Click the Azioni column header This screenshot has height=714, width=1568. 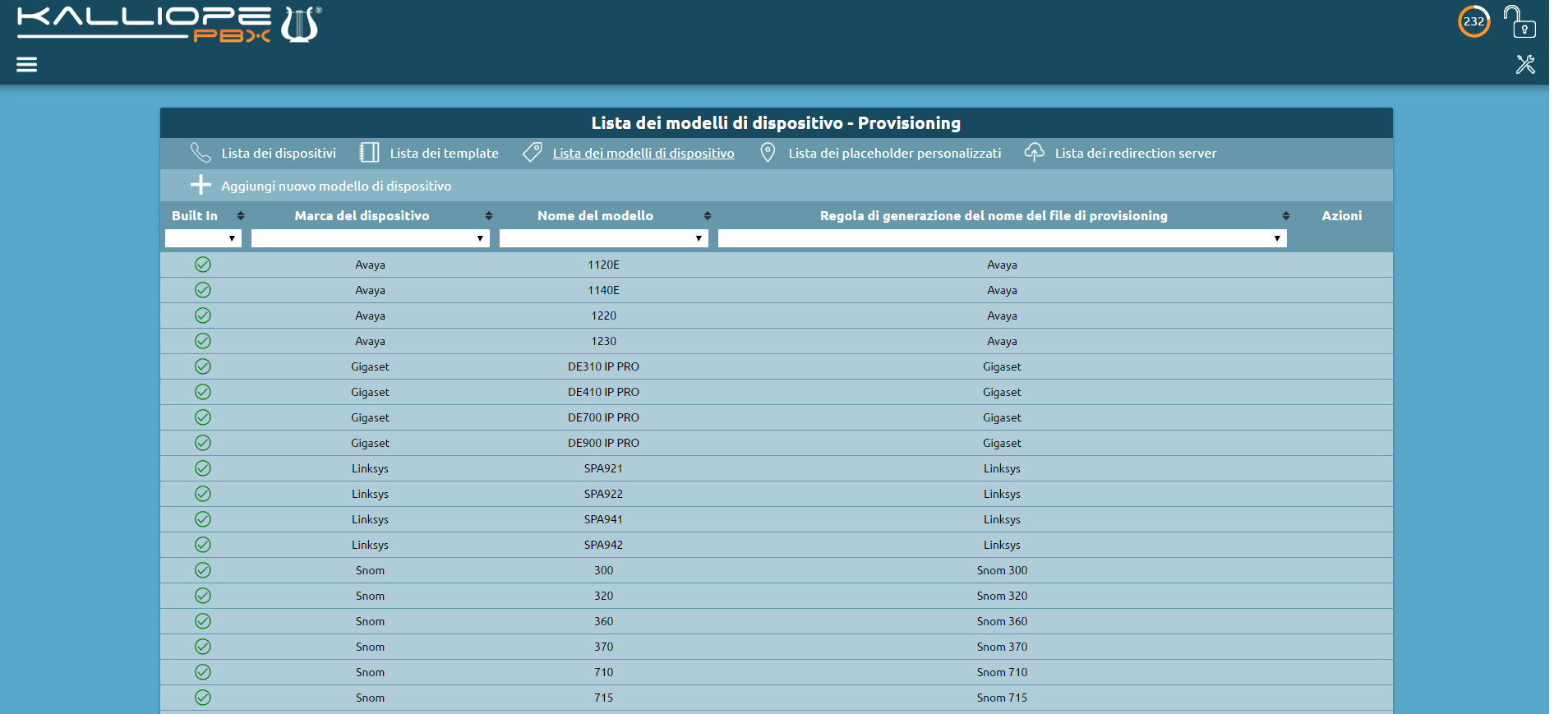tap(1341, 215)
